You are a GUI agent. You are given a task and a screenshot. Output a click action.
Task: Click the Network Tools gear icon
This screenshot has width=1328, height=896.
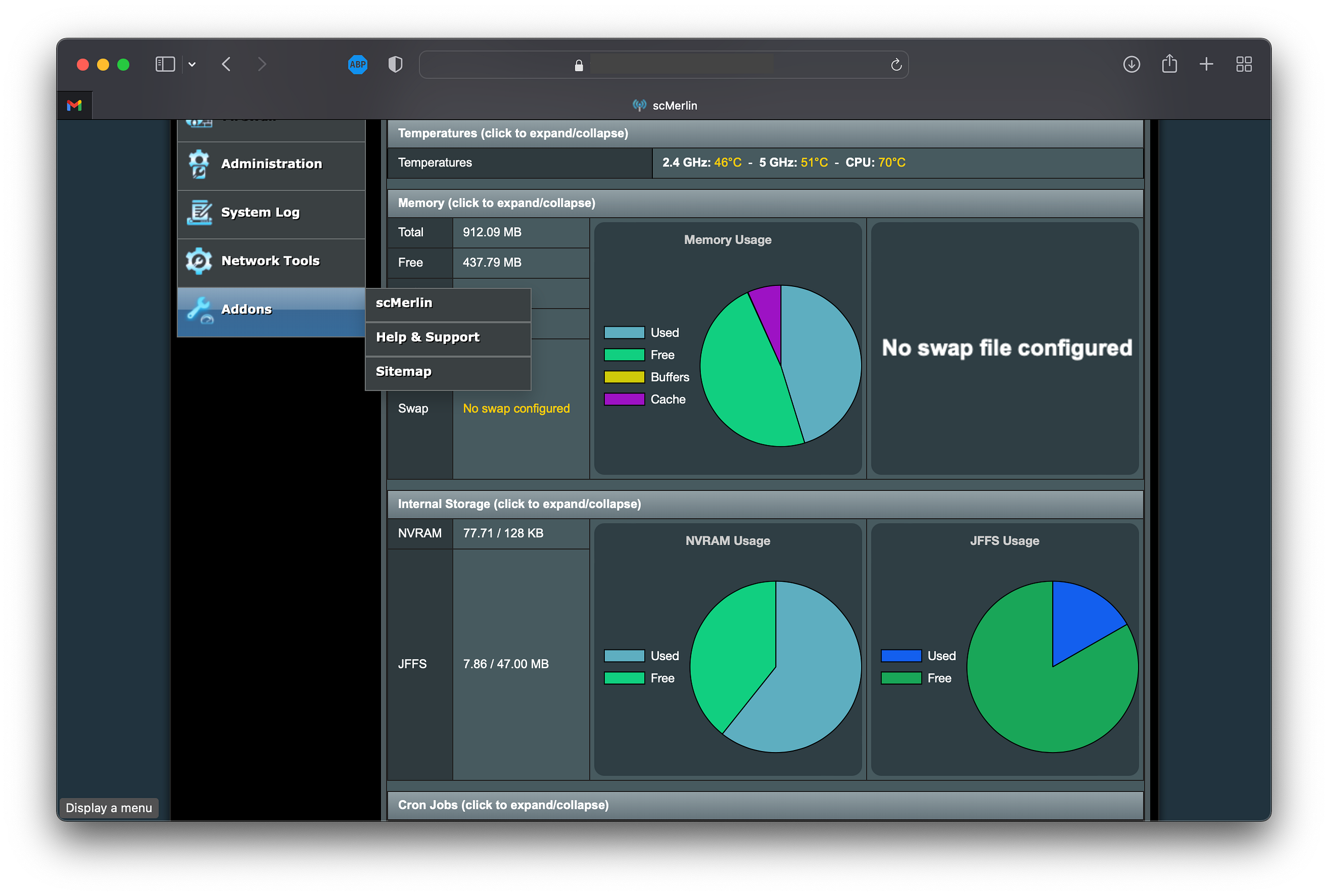[198, 261]
